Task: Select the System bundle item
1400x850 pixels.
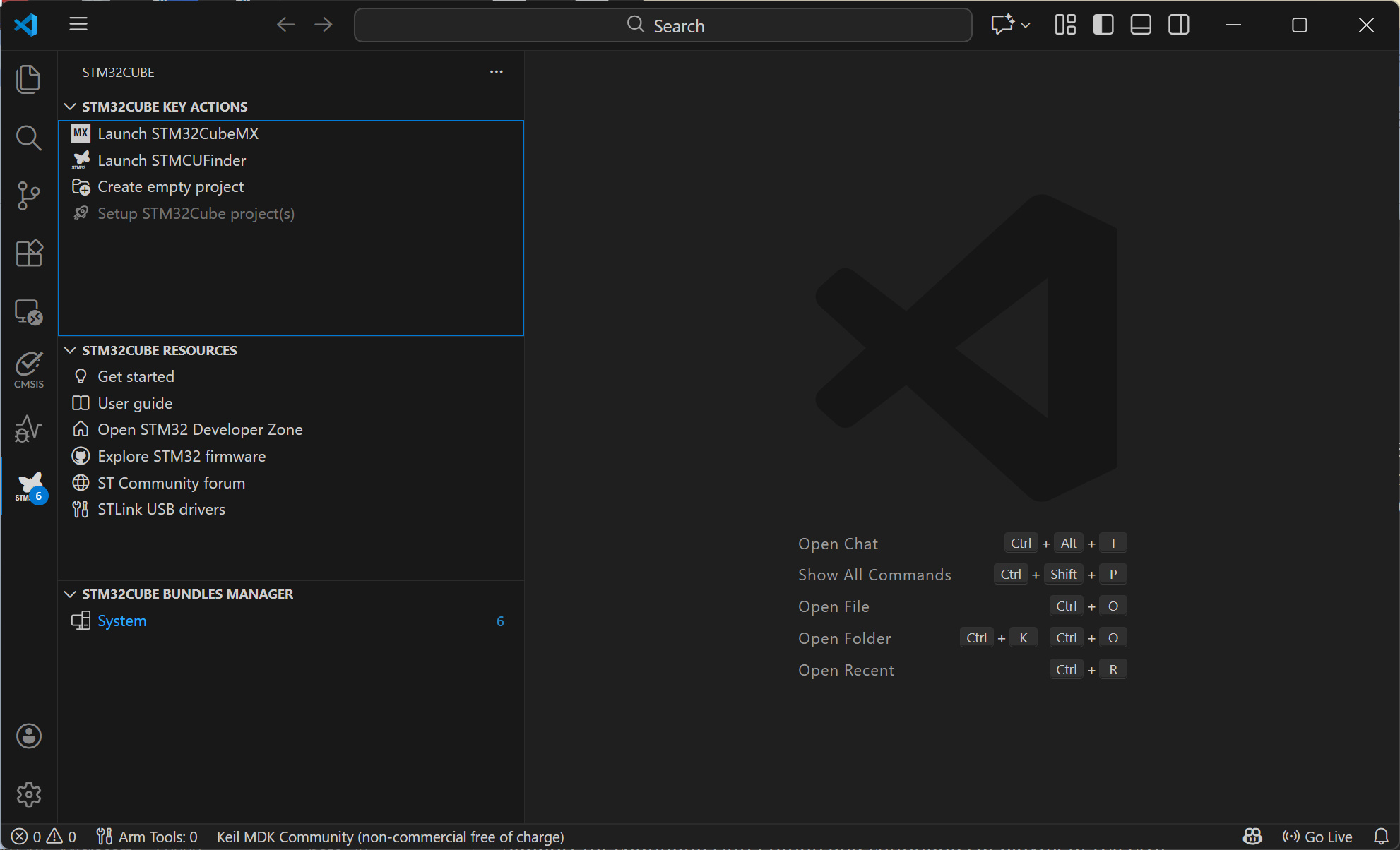Action: pyautogui.click(x=122, y=621)
